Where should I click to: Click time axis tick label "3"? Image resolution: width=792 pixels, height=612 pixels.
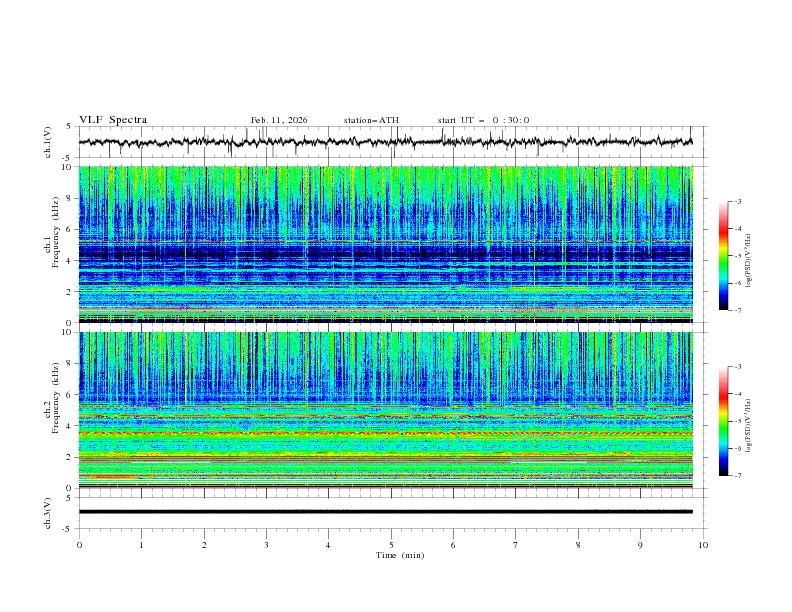coord(266,545)
